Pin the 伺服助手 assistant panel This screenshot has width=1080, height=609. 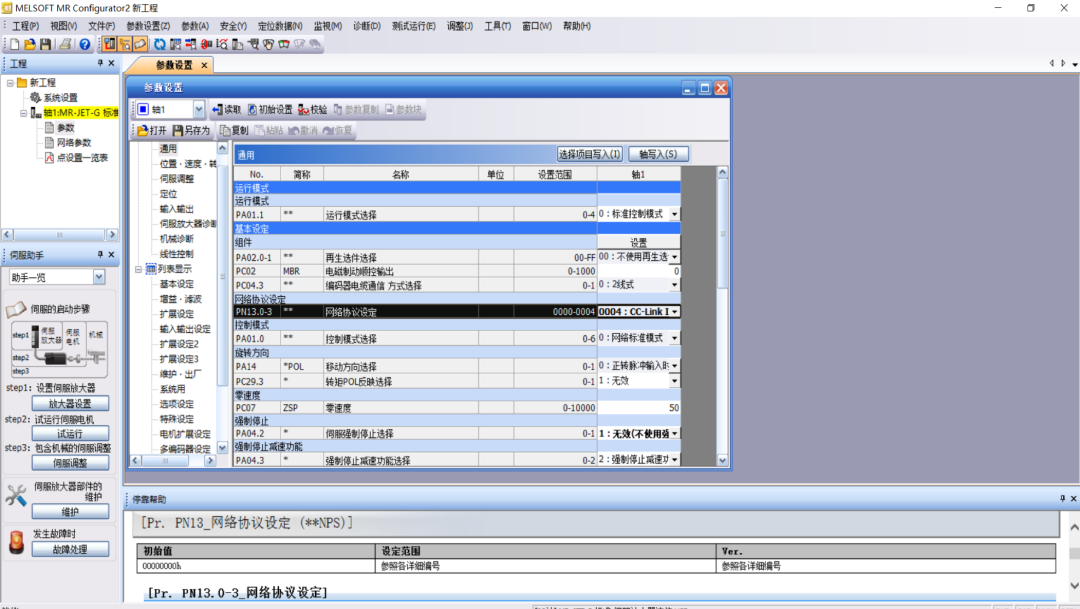[x=100, y=255]
